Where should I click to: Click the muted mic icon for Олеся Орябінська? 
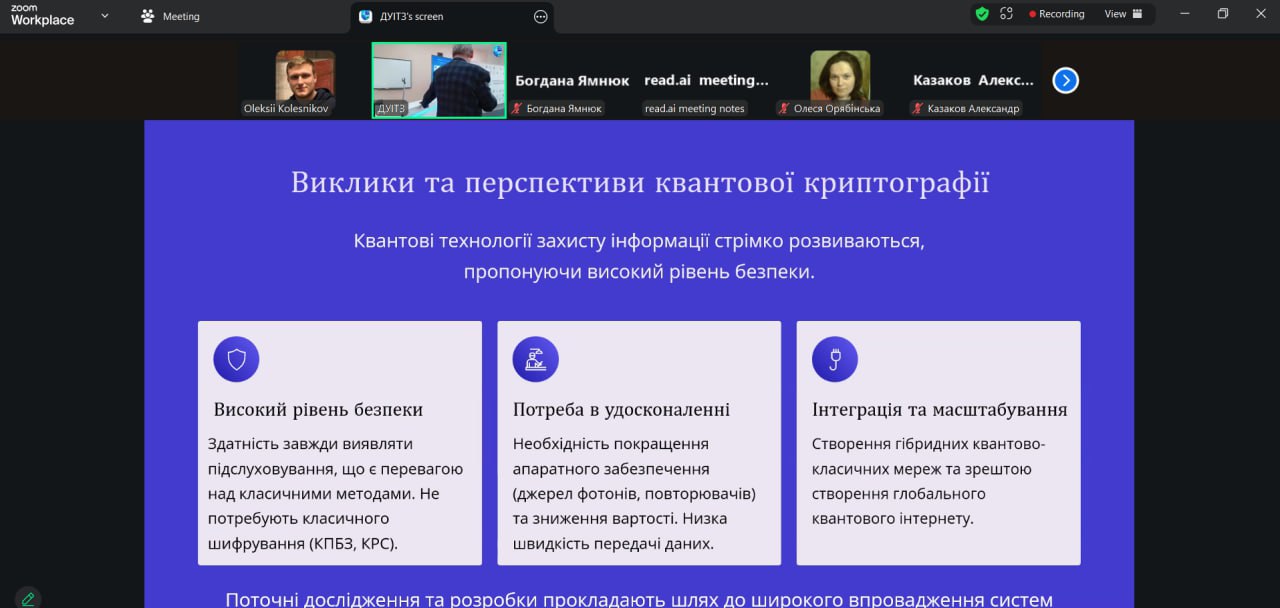[785, 108]
